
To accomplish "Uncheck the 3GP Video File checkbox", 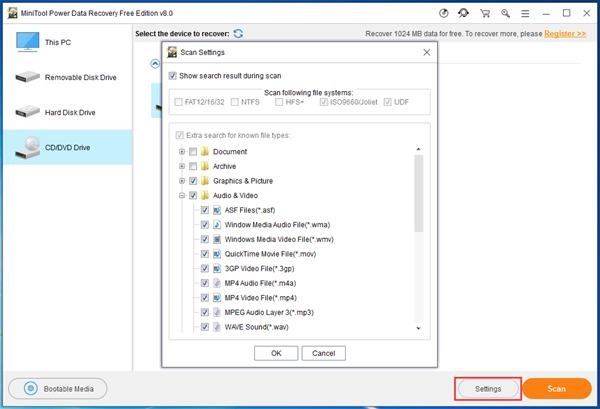I will click(x=205, y=268).
